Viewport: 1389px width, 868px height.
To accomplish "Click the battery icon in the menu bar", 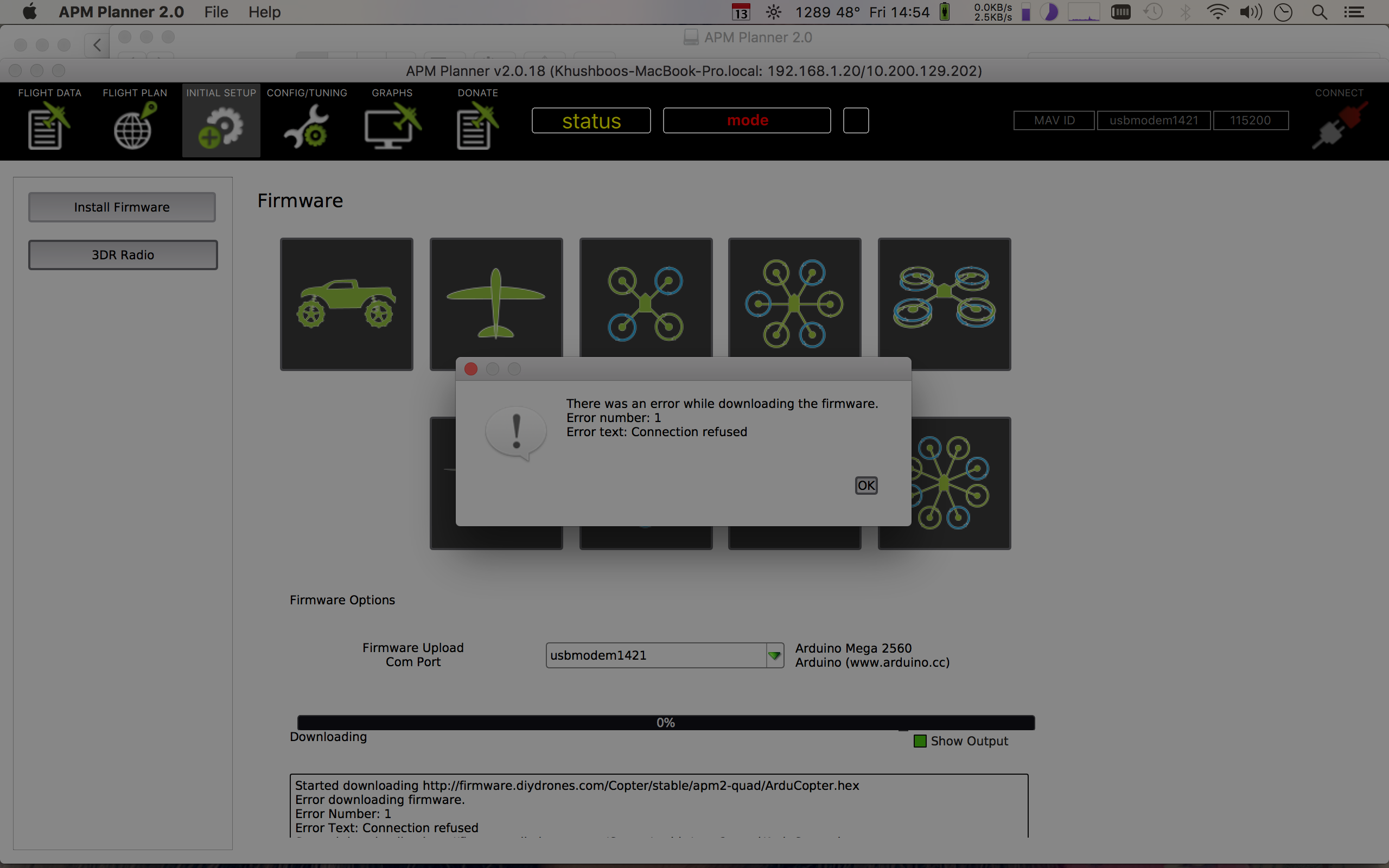I will (x=944, y=12).
